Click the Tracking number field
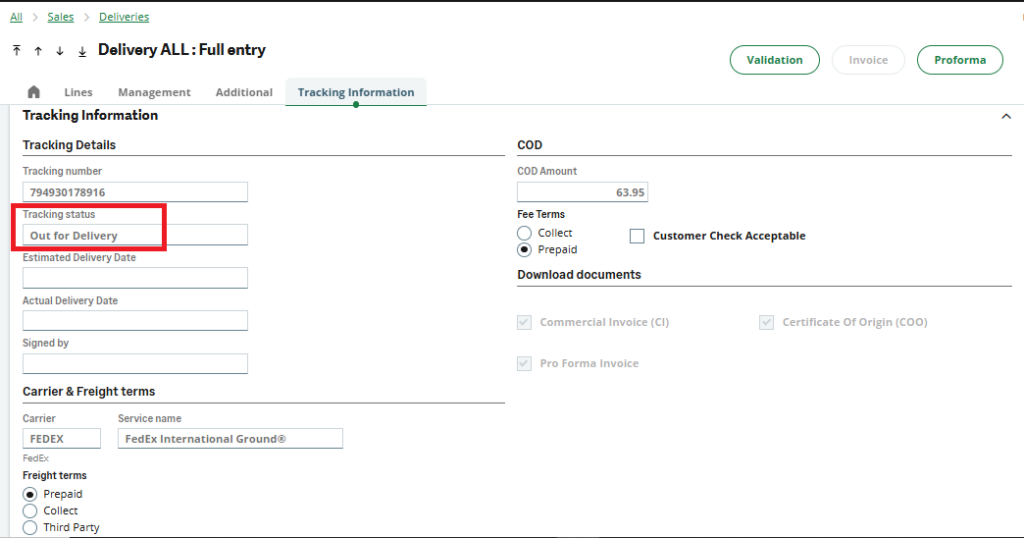 tap(135, 192)
